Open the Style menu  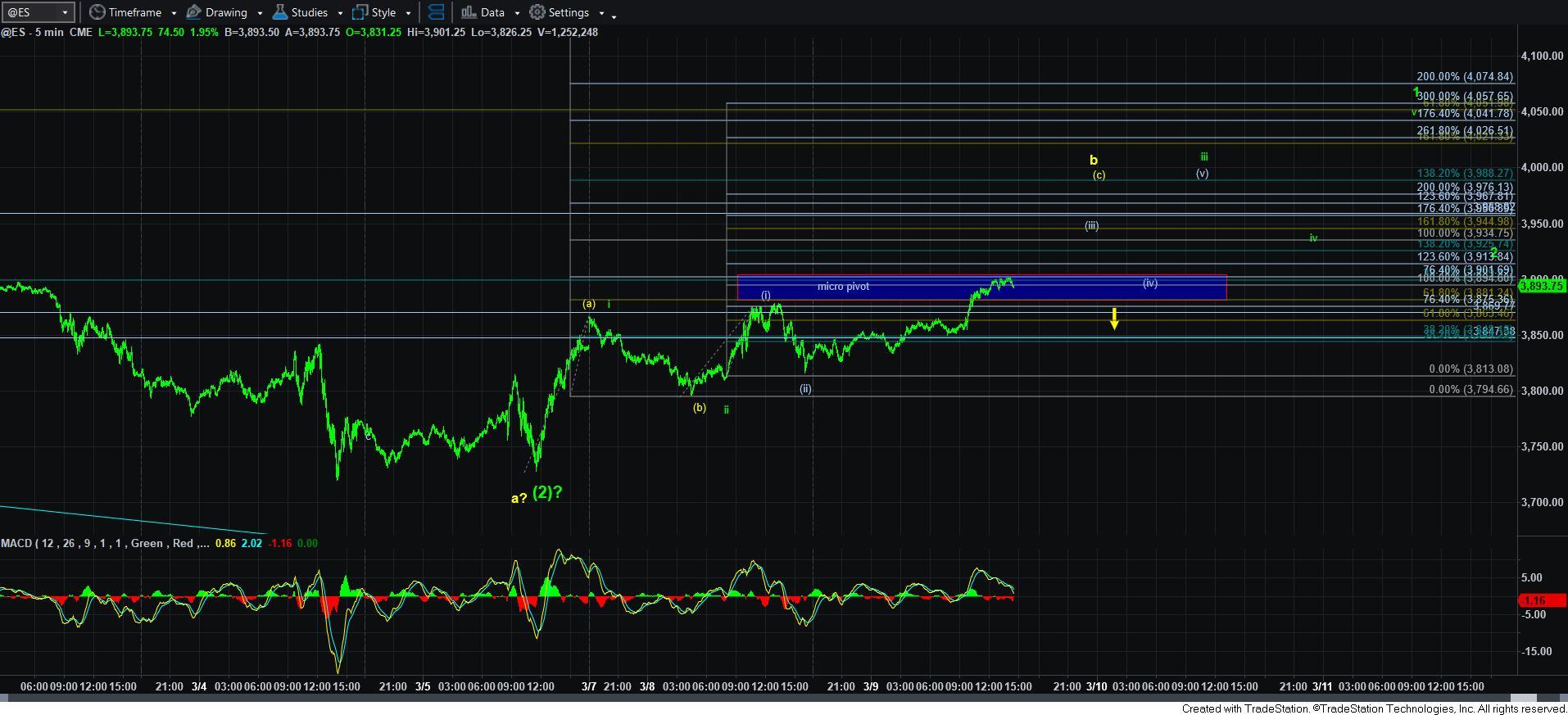pos(383,12)
